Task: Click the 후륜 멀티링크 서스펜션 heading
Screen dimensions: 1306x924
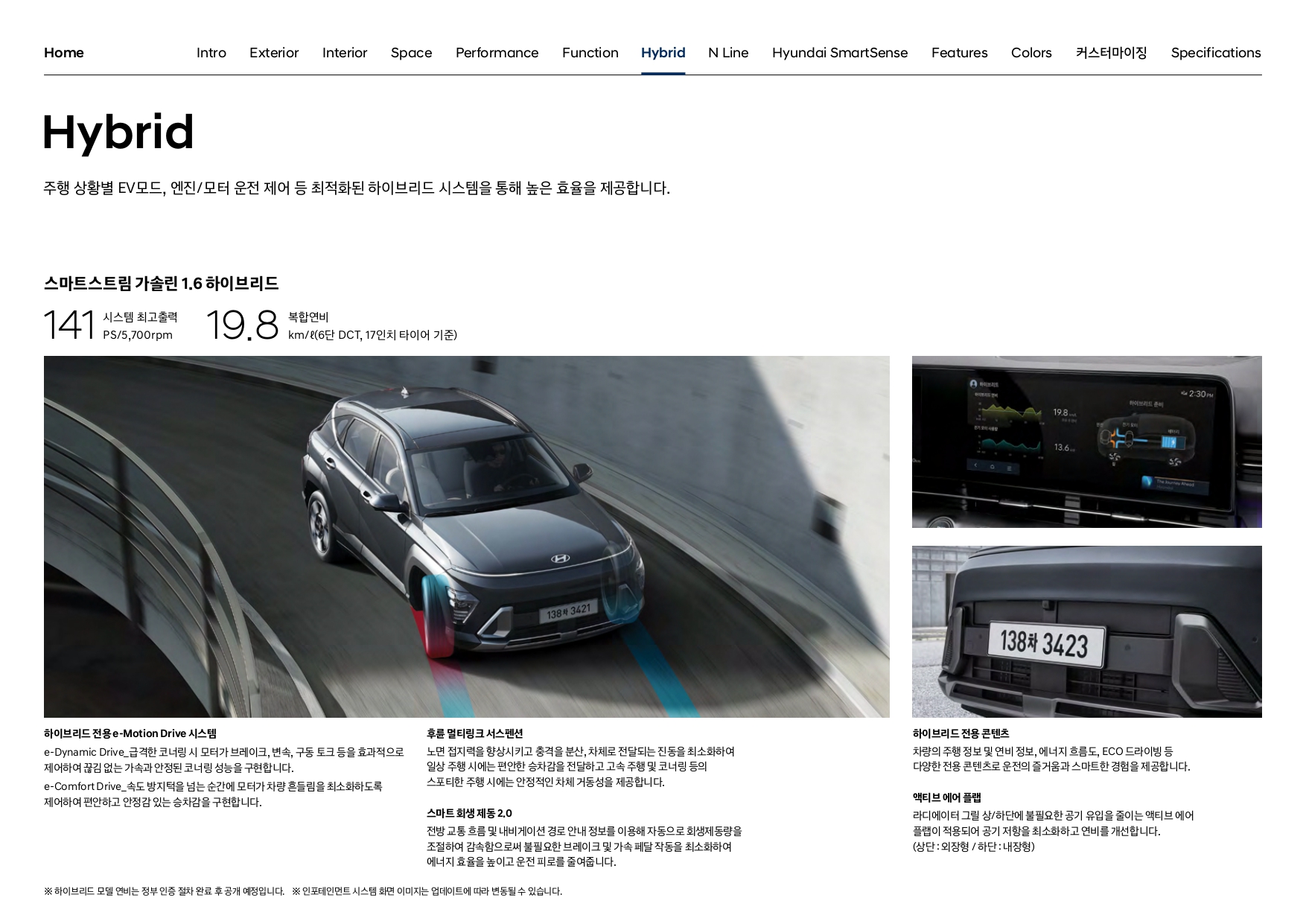Action: click(x=475, y=733)
